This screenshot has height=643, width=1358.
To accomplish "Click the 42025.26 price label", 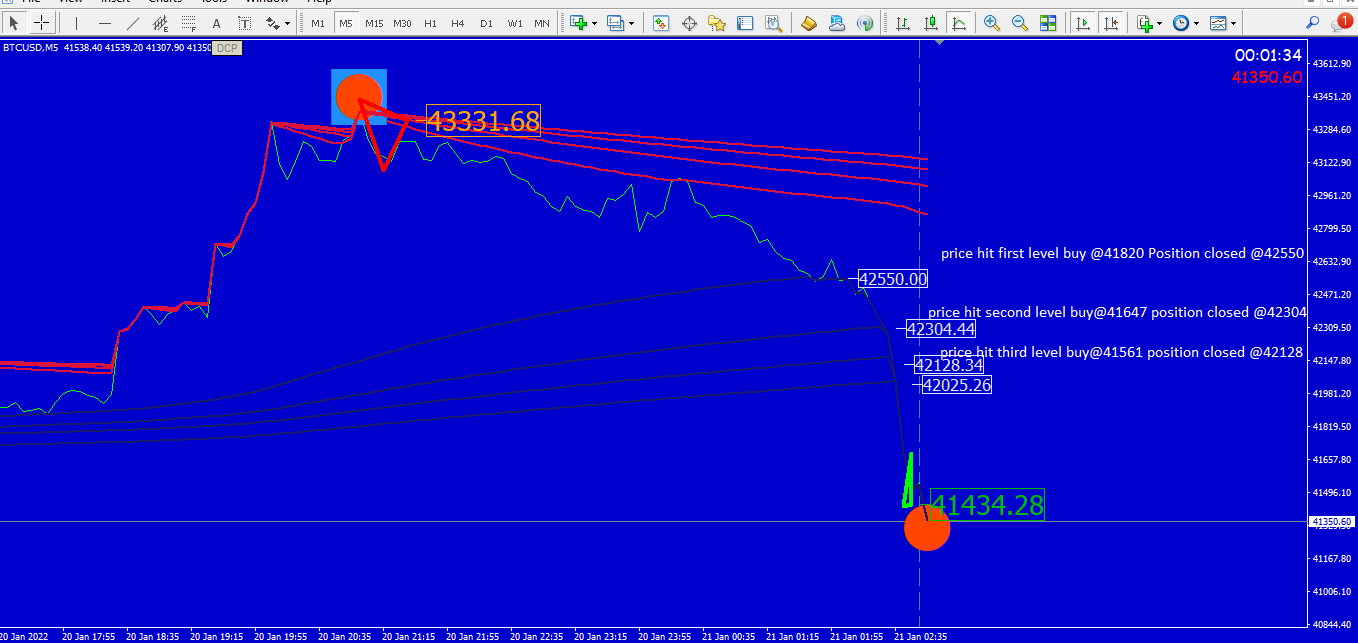I will [957, 385].
